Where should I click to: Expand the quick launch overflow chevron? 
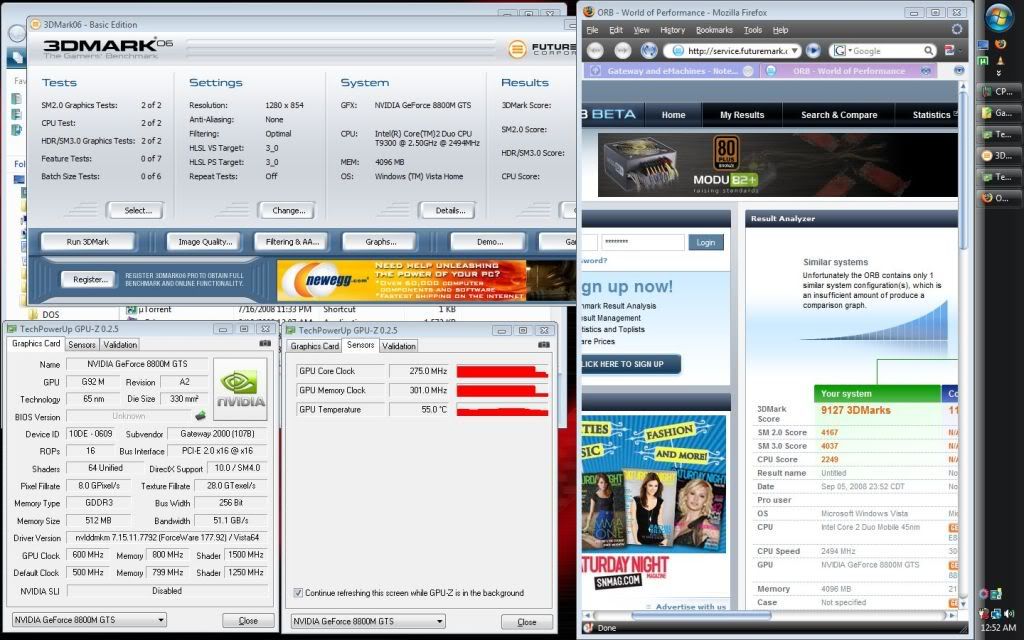pos(999,74)
